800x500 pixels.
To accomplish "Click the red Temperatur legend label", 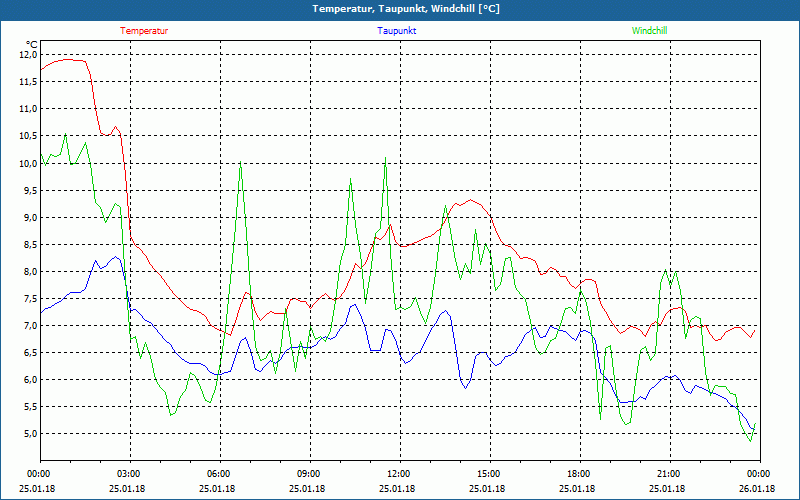I will pyautogui.click(x=144, y=31).
